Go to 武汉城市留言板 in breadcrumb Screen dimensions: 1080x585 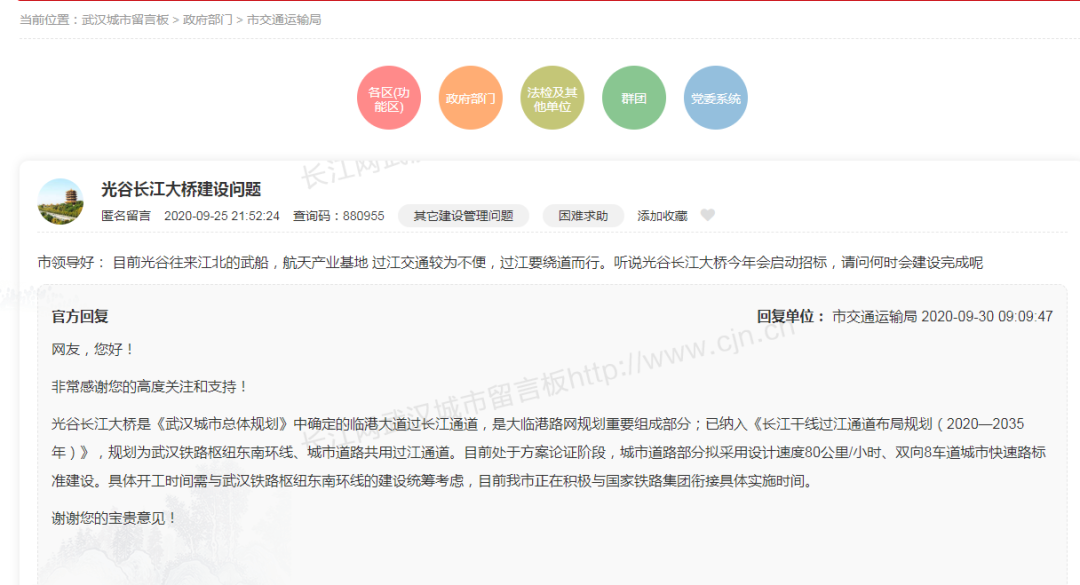[125, 20]
